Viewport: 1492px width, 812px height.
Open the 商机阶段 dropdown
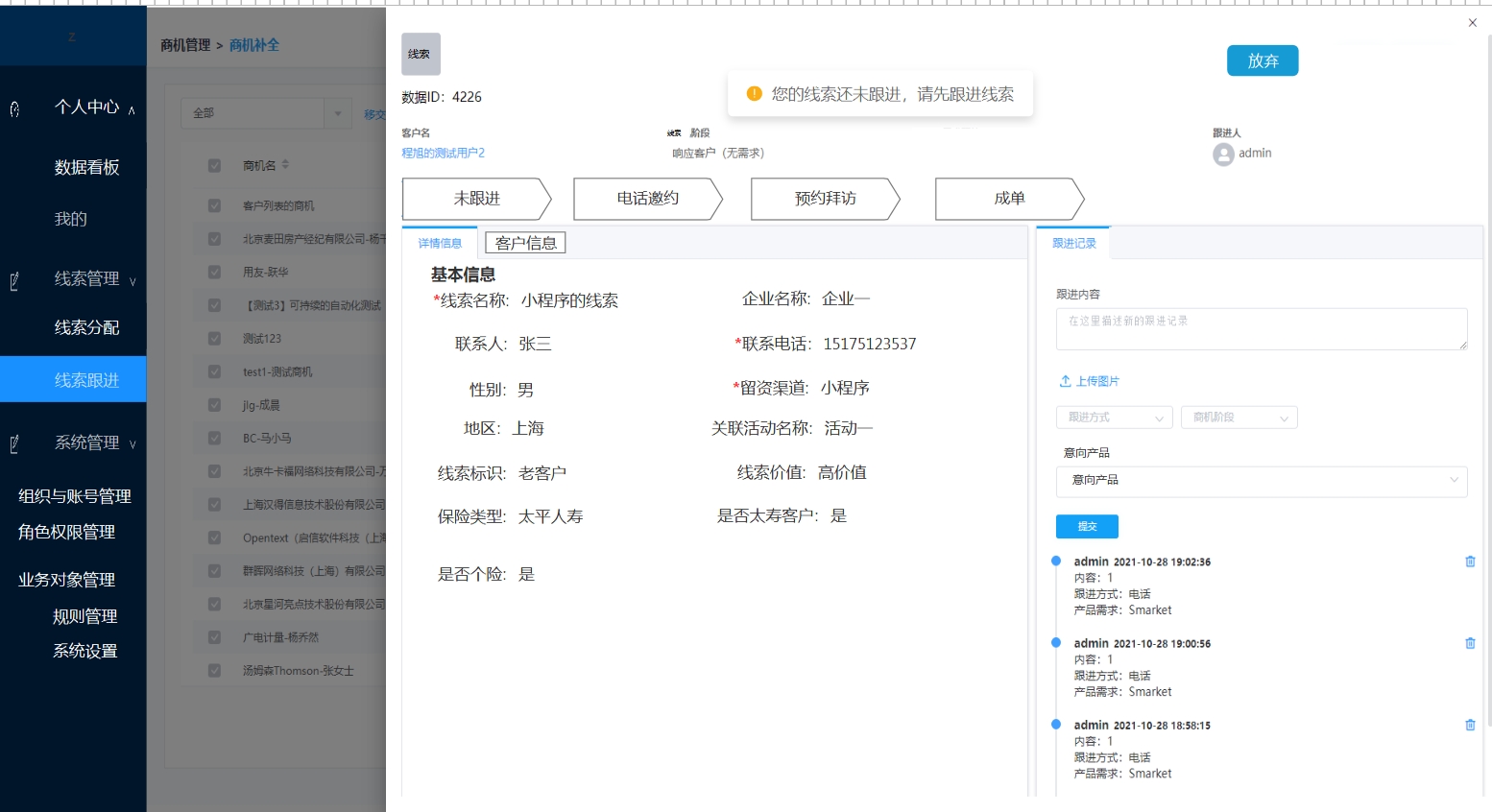click(1239, 418)
